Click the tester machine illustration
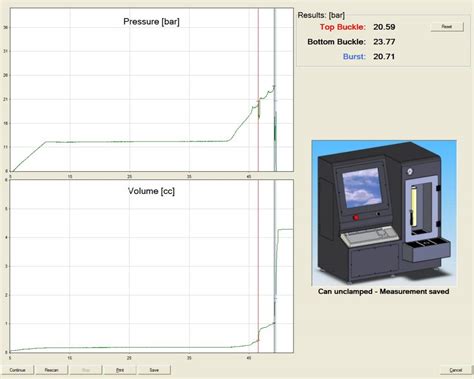This screenshot has height=379, width=474. [384, 213]
